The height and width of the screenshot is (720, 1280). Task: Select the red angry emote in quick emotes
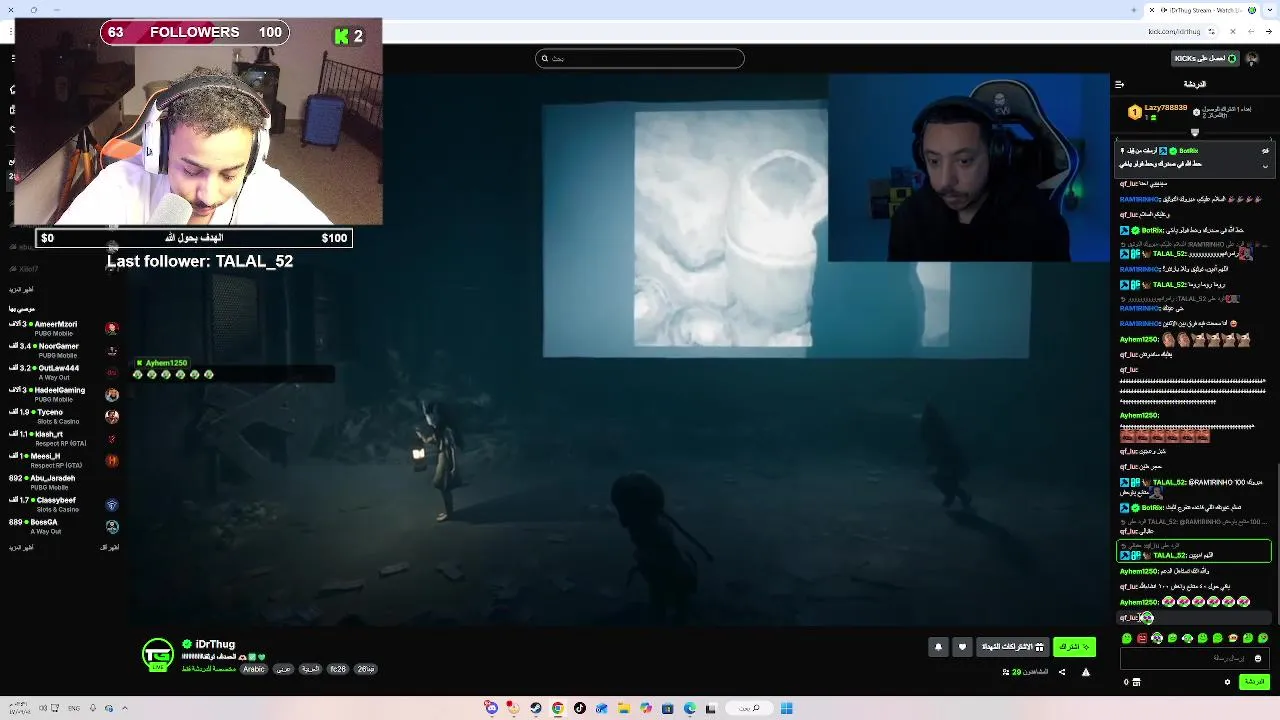1142,638
